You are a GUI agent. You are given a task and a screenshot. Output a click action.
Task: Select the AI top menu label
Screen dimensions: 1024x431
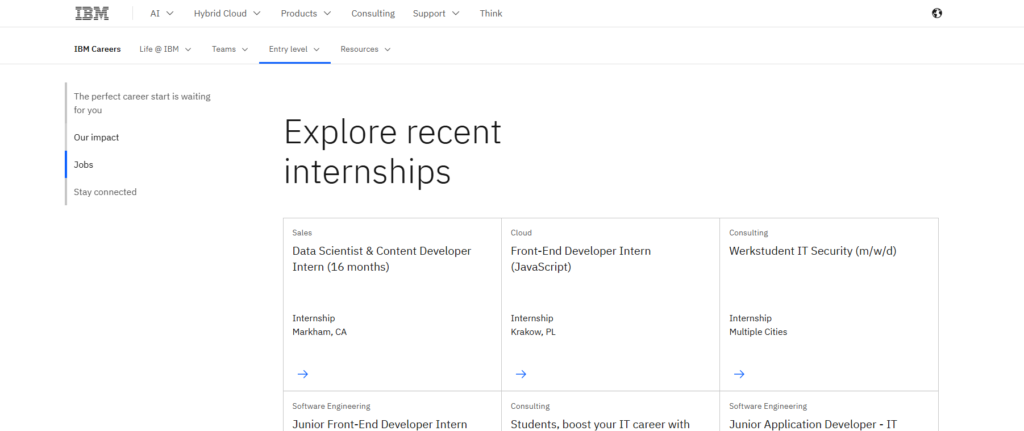[155, 13]
